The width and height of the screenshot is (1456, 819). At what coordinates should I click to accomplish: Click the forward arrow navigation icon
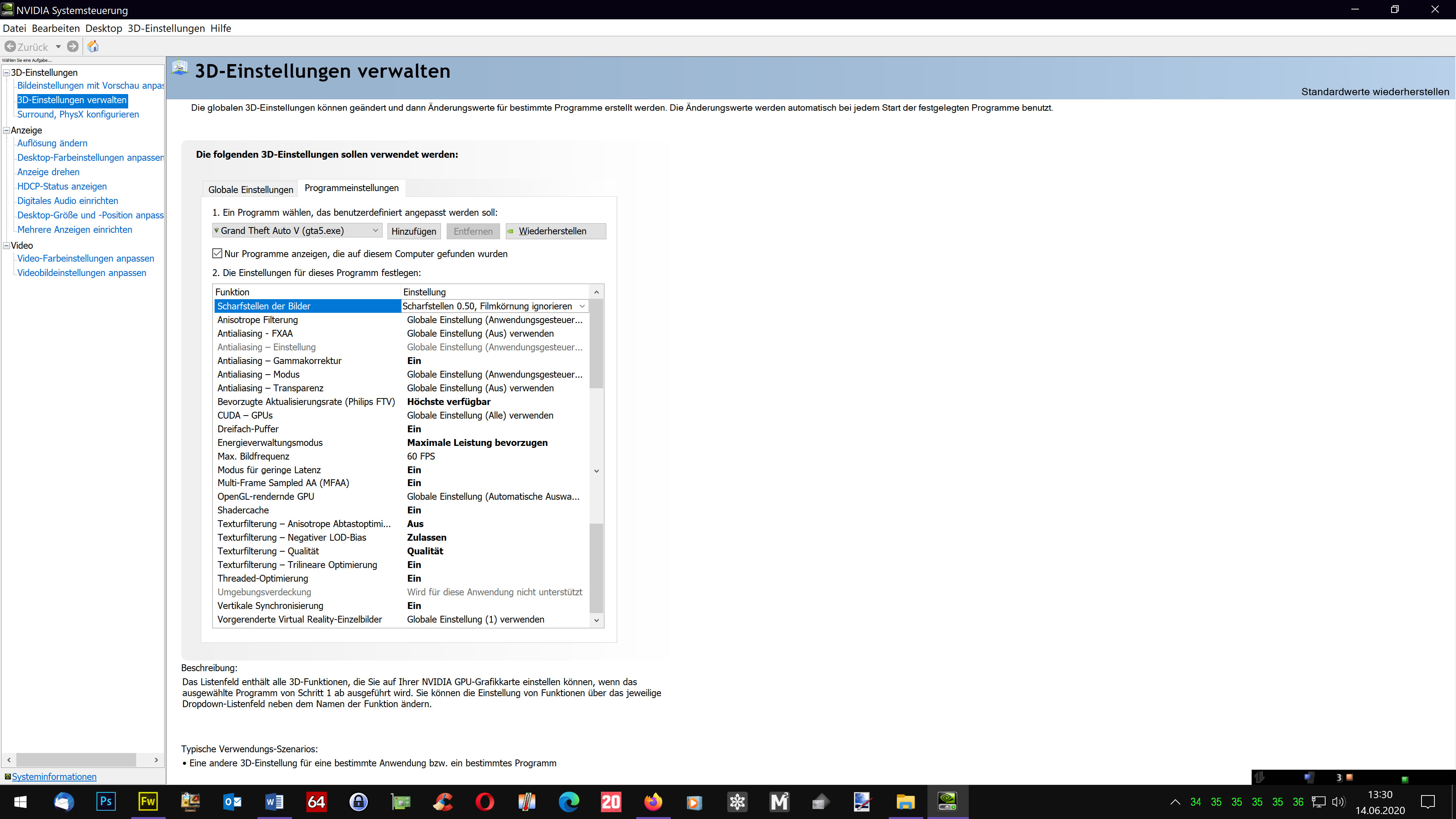72,46
